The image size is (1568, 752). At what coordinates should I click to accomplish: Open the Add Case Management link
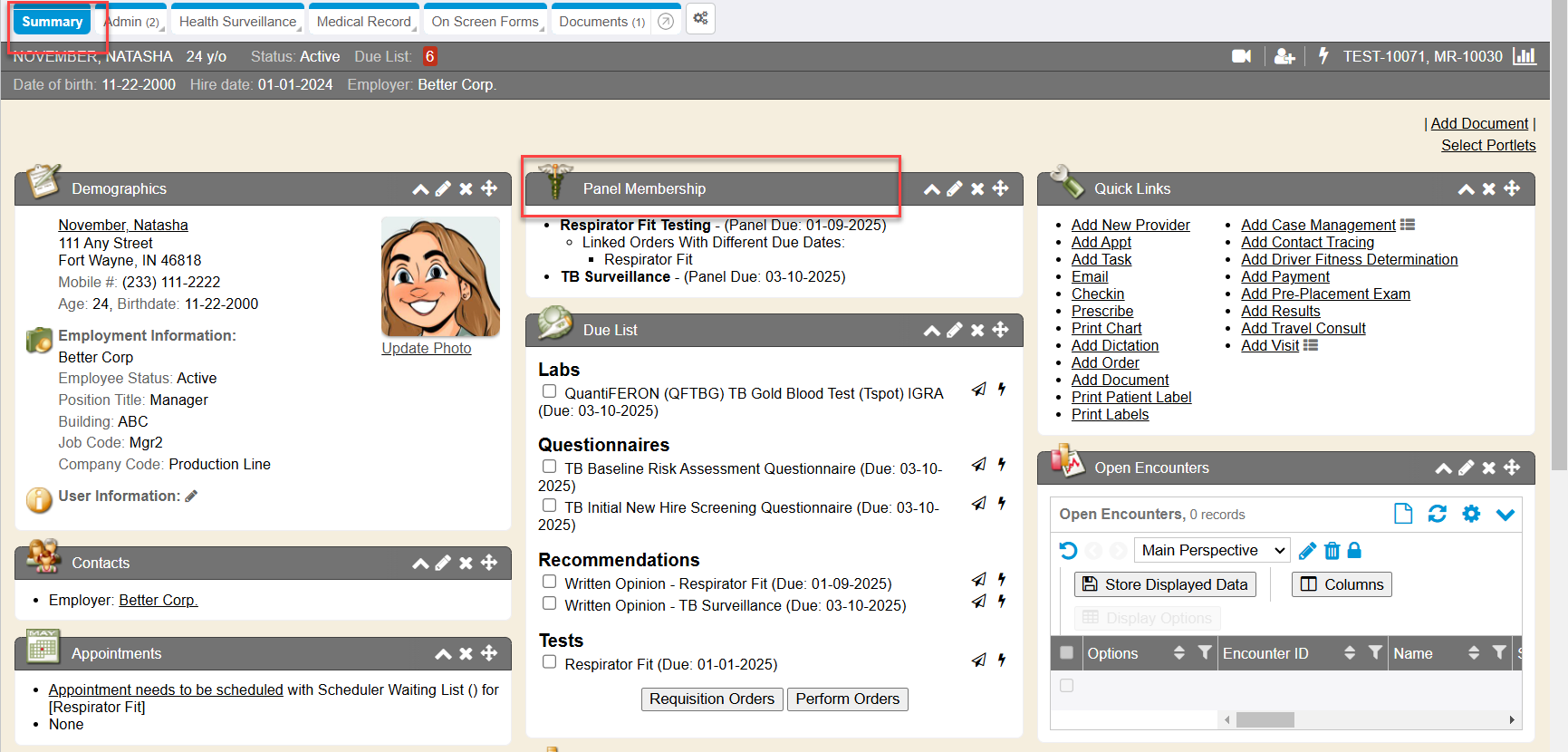[1317, 225]
